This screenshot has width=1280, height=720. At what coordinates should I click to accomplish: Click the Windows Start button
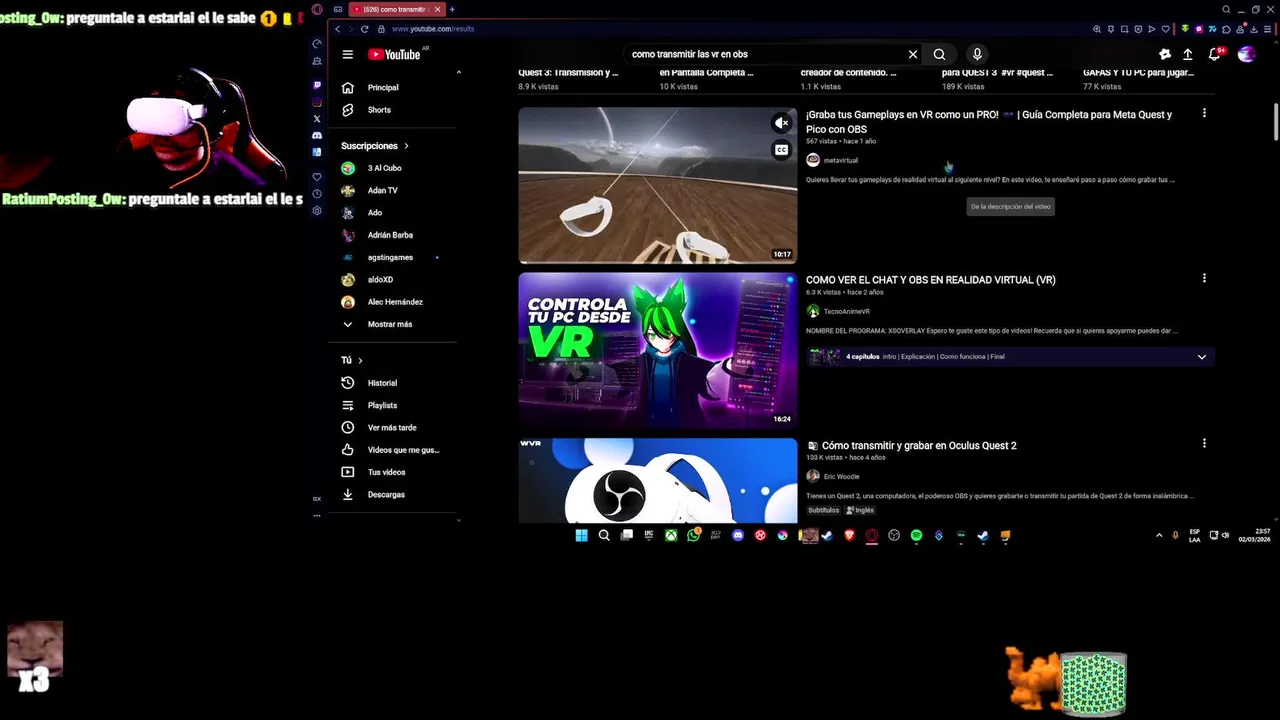pyautogui.click(x=581, y=536)
